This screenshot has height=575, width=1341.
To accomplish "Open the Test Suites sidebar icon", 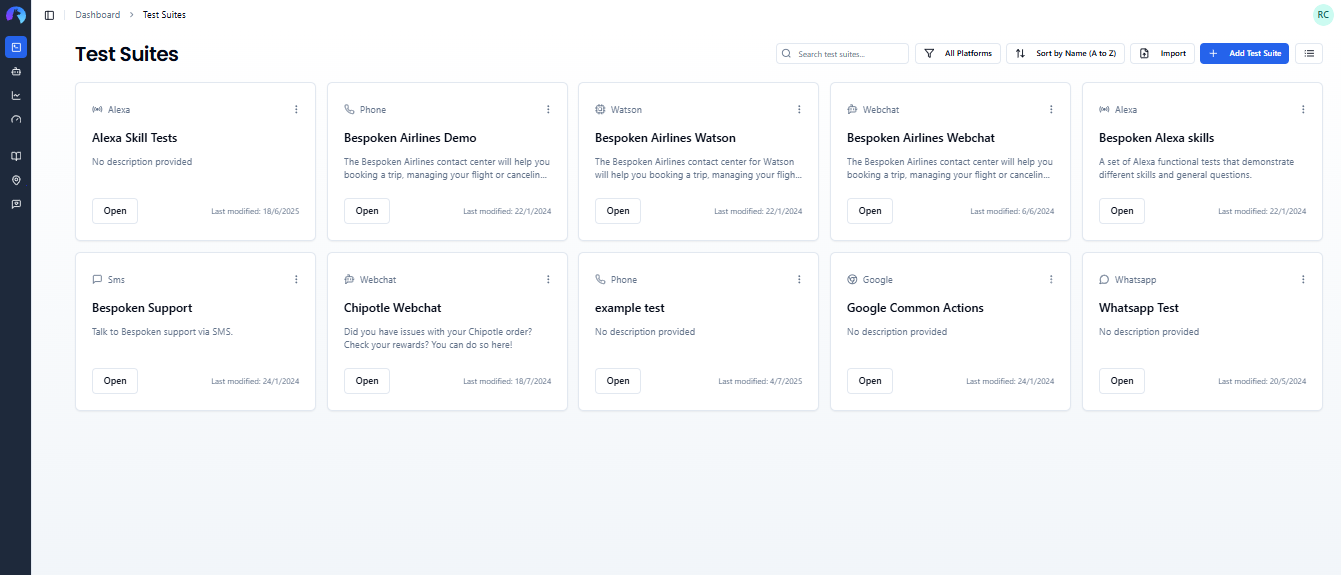I will pos(15,46).
